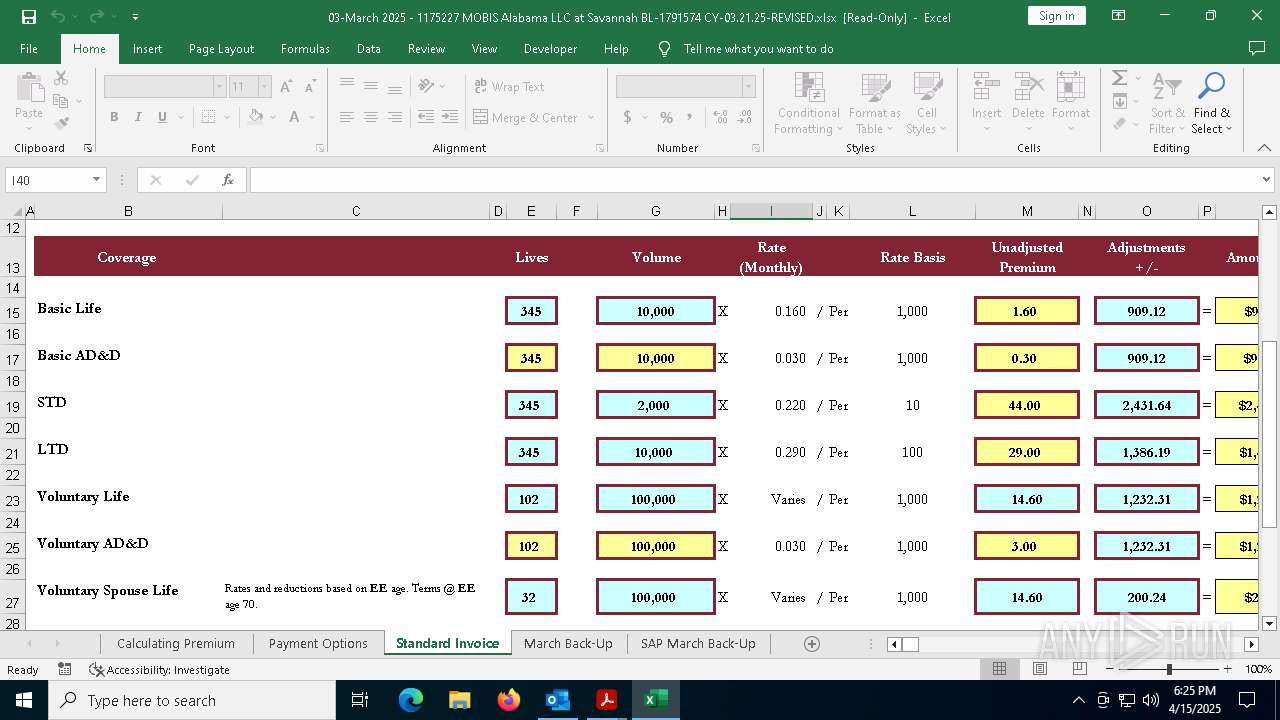Open the File menu
Screen dimensions: 1280x720
(29, 49)
